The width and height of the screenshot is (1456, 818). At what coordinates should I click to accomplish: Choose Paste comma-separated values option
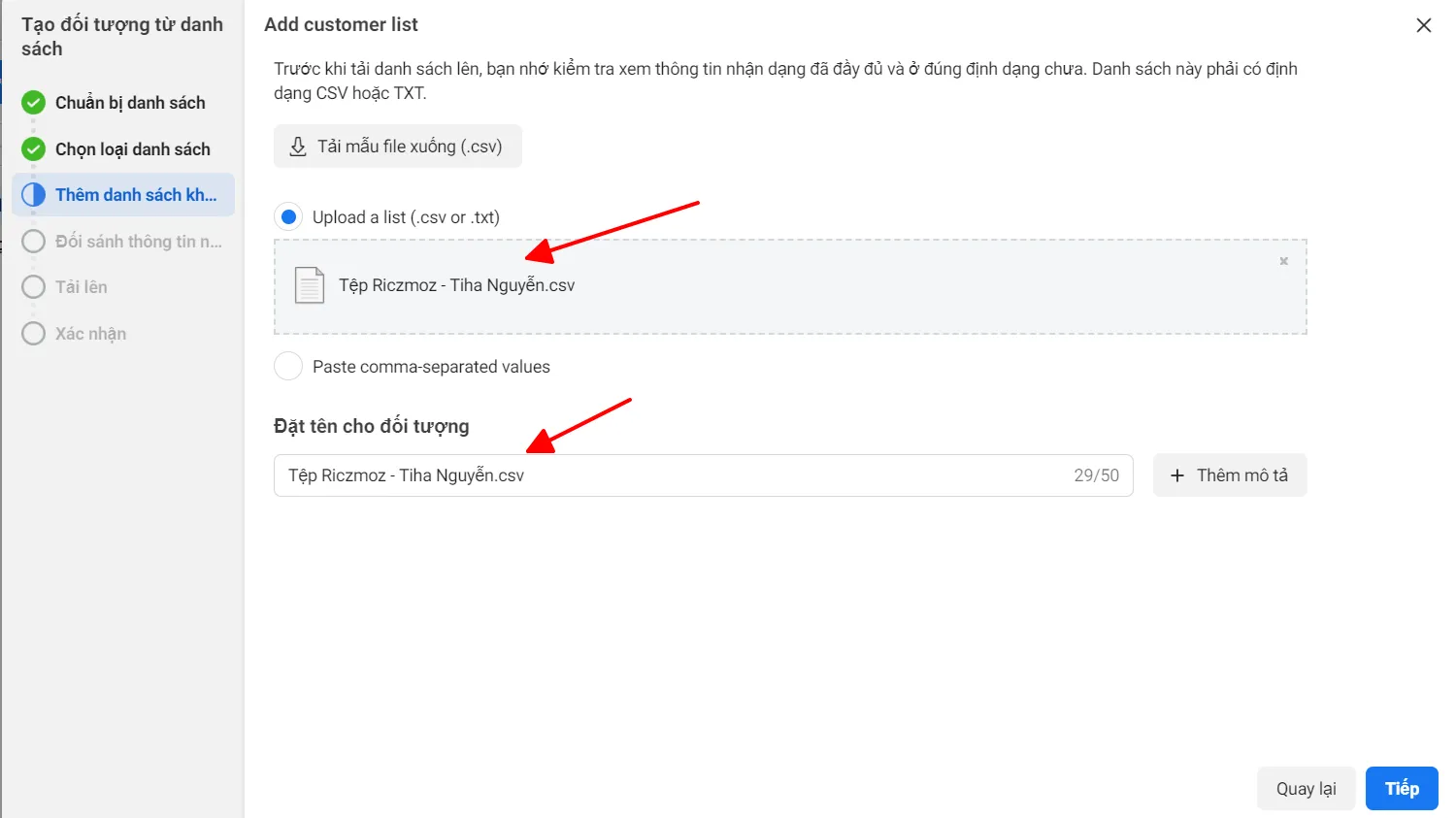(288, 366)
